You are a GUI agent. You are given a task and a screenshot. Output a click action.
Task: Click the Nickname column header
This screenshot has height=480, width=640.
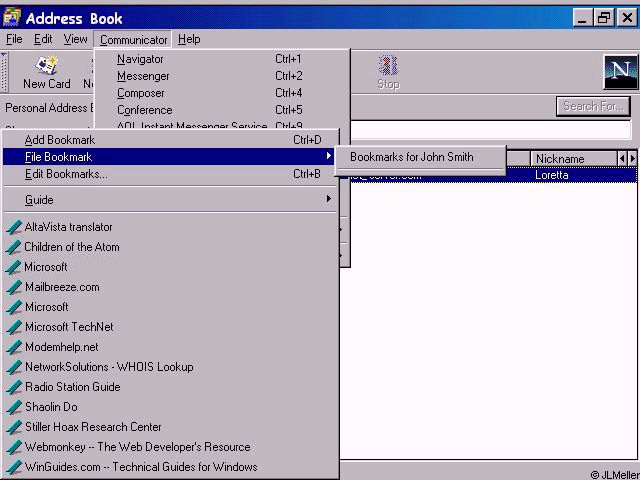point(574,159)
